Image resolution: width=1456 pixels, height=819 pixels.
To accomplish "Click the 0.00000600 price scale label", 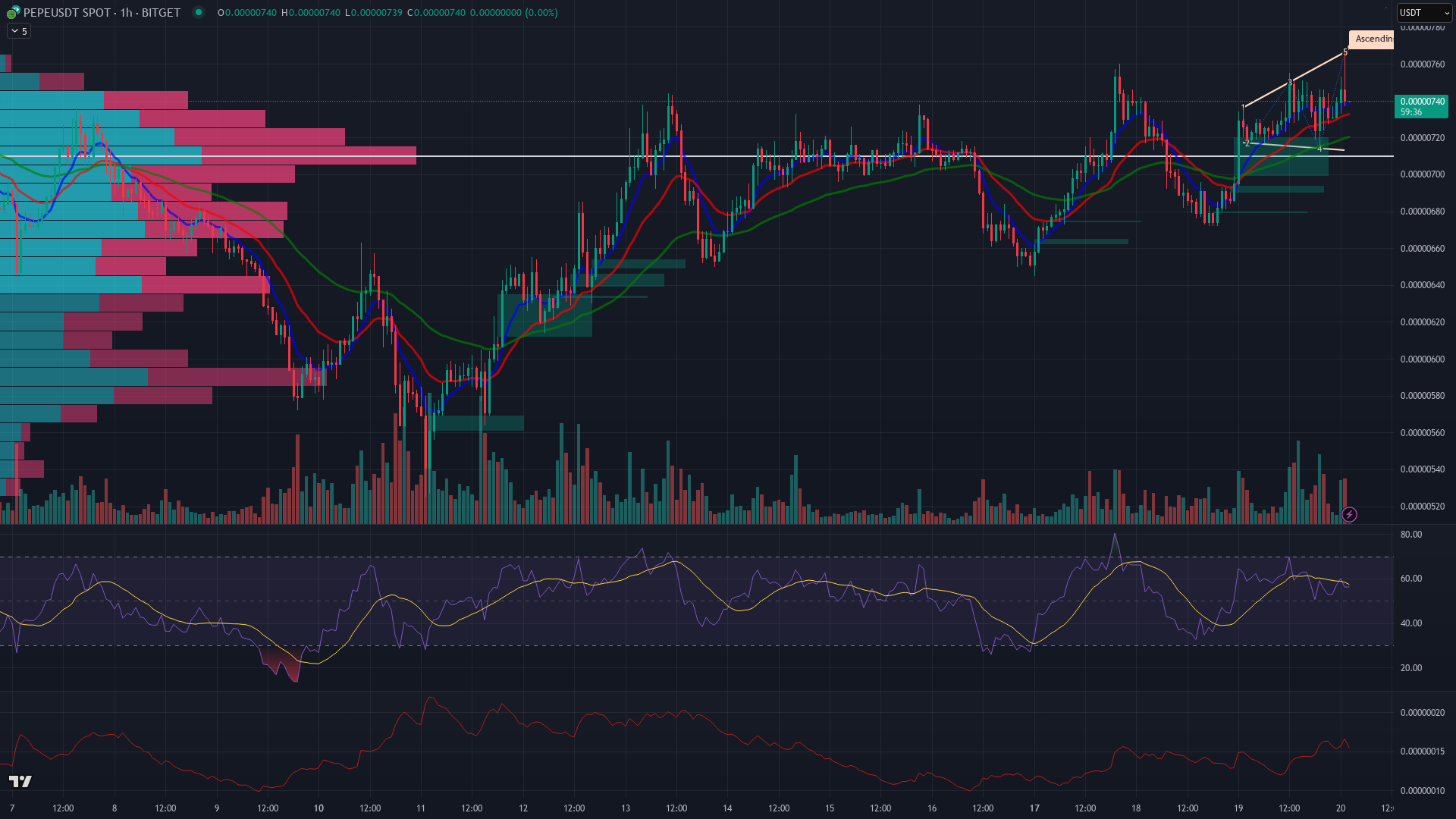I will pyautogui.click(x=1422, y=359).
